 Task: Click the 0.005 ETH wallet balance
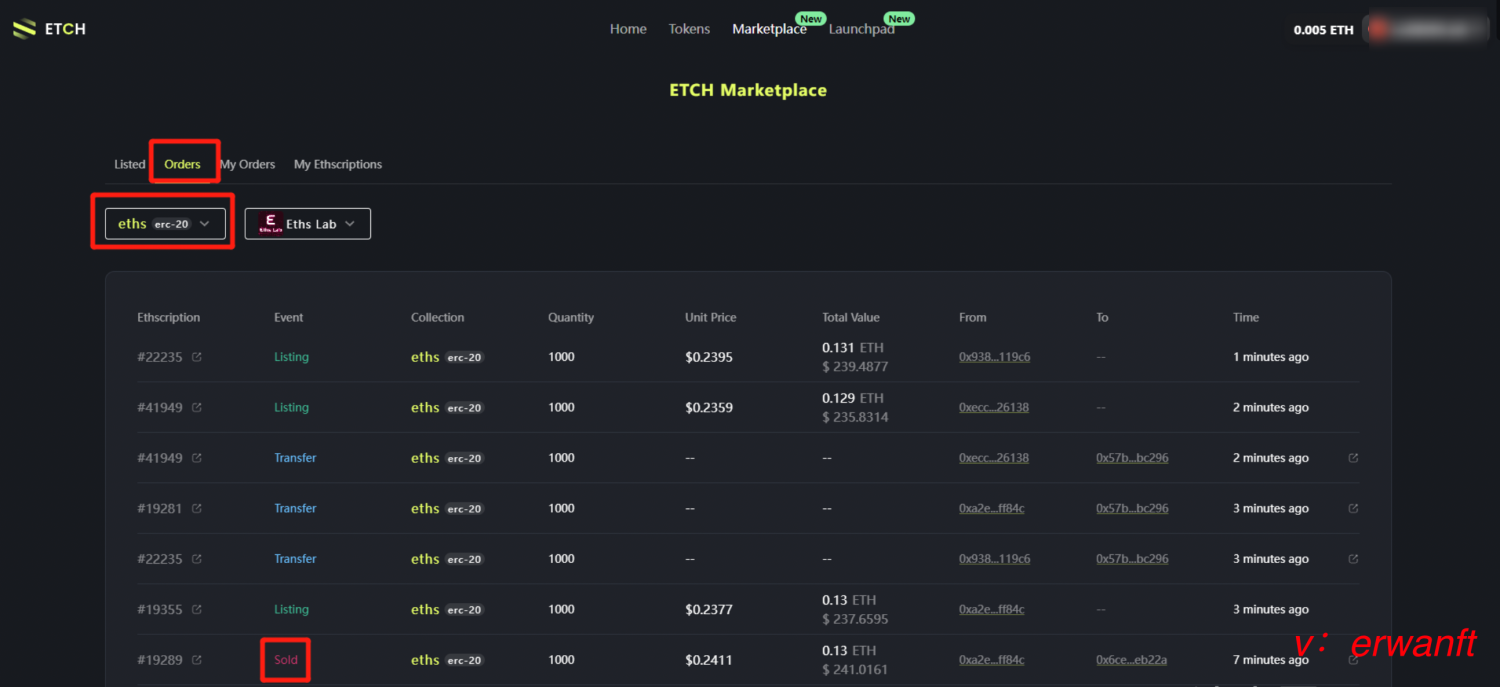[1323, 30]
